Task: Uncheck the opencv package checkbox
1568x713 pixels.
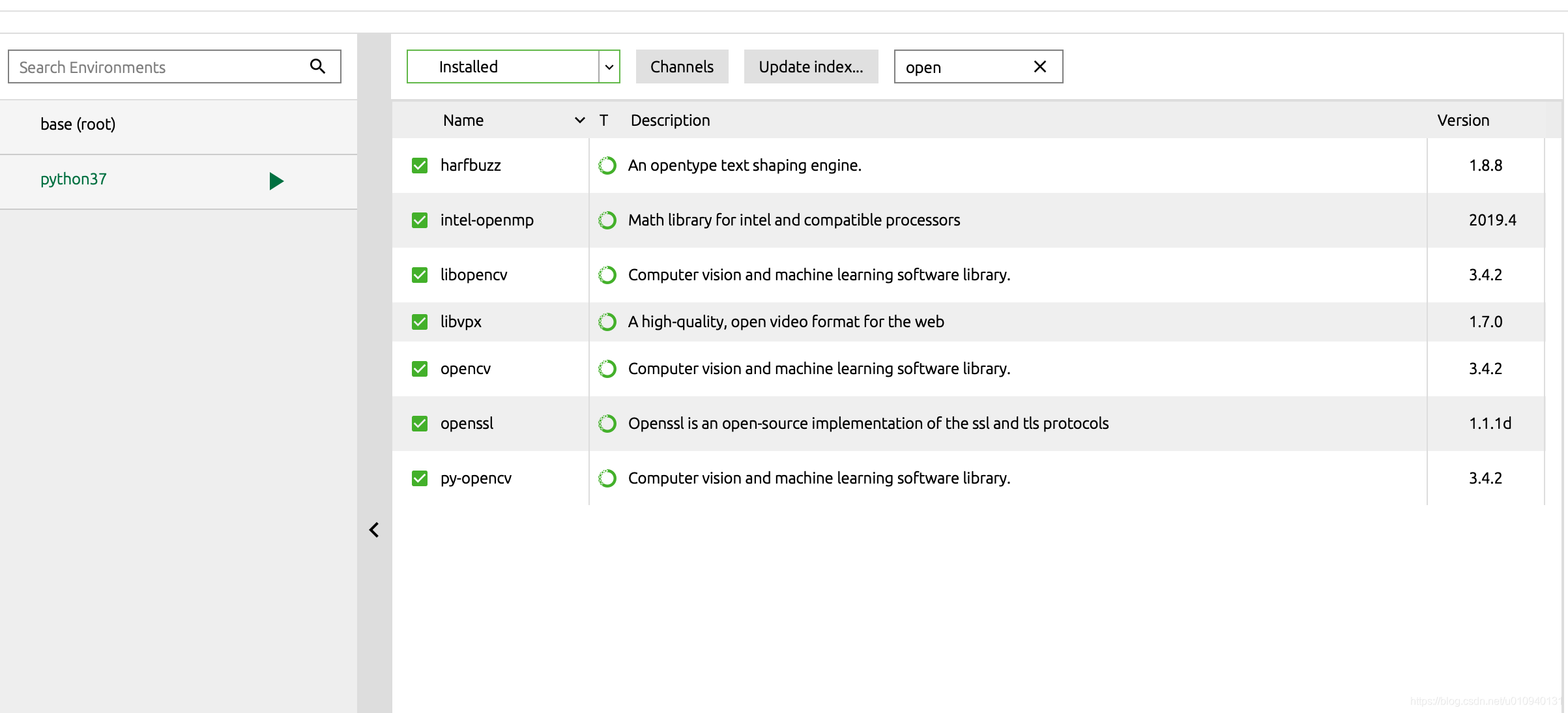Action: pos(420,369)
